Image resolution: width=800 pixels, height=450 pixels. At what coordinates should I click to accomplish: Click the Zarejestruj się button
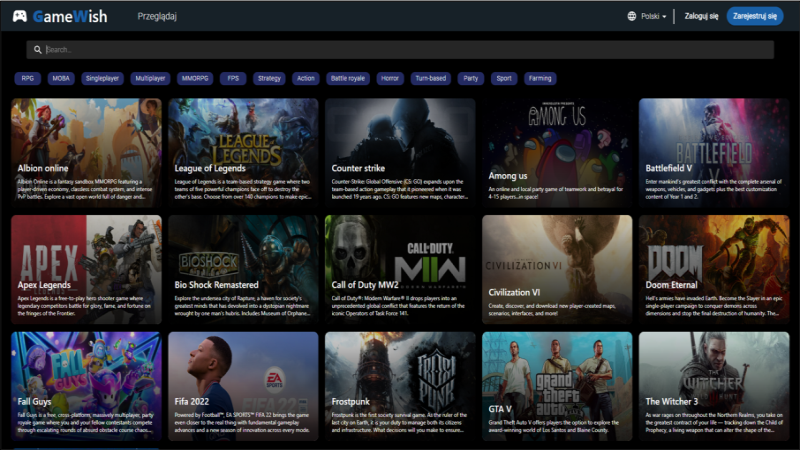(x=755, y=16)
